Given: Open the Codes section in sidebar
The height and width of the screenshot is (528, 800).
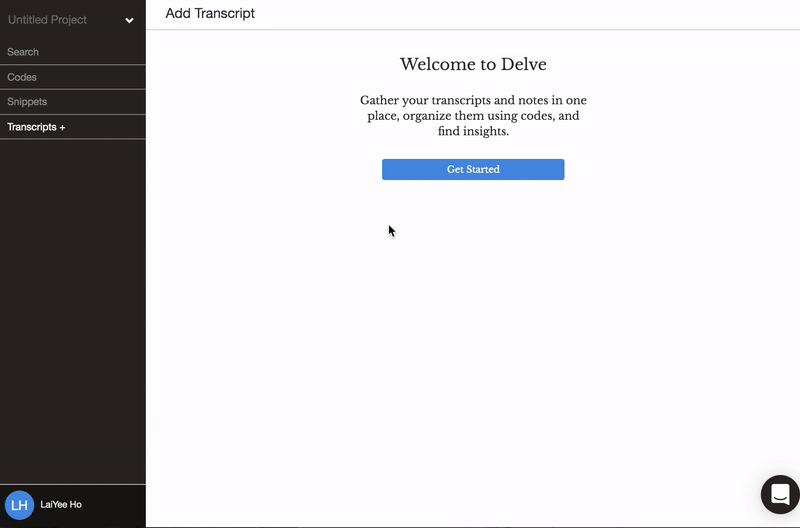Looking at the screenshot, I should pos(72,77).
